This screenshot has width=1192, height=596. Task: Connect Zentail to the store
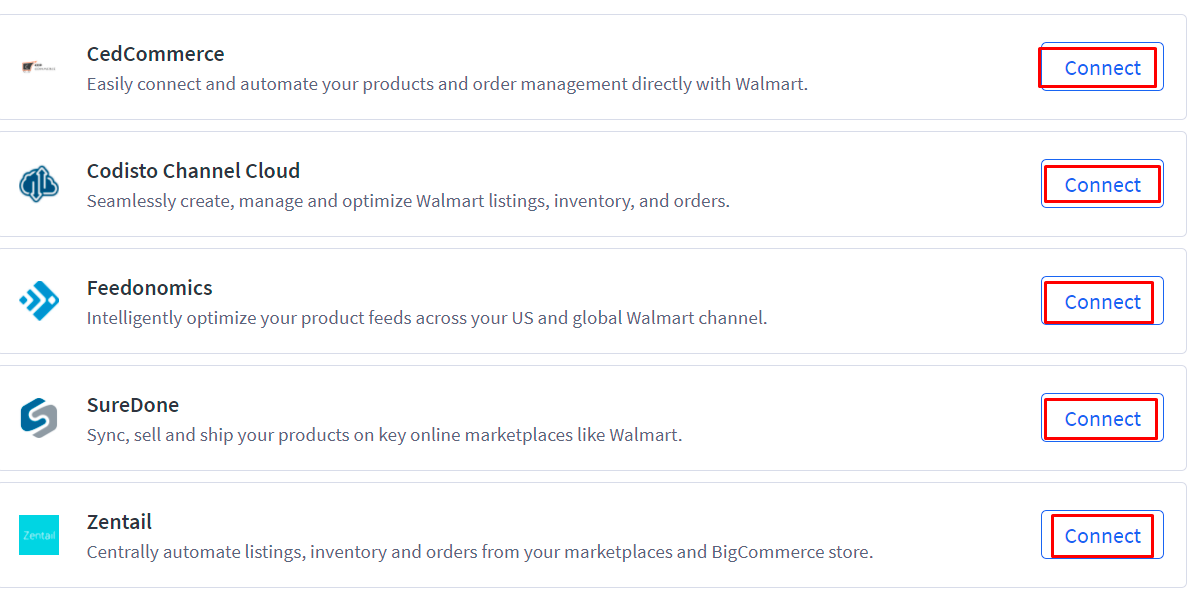tap(1102, 536)
